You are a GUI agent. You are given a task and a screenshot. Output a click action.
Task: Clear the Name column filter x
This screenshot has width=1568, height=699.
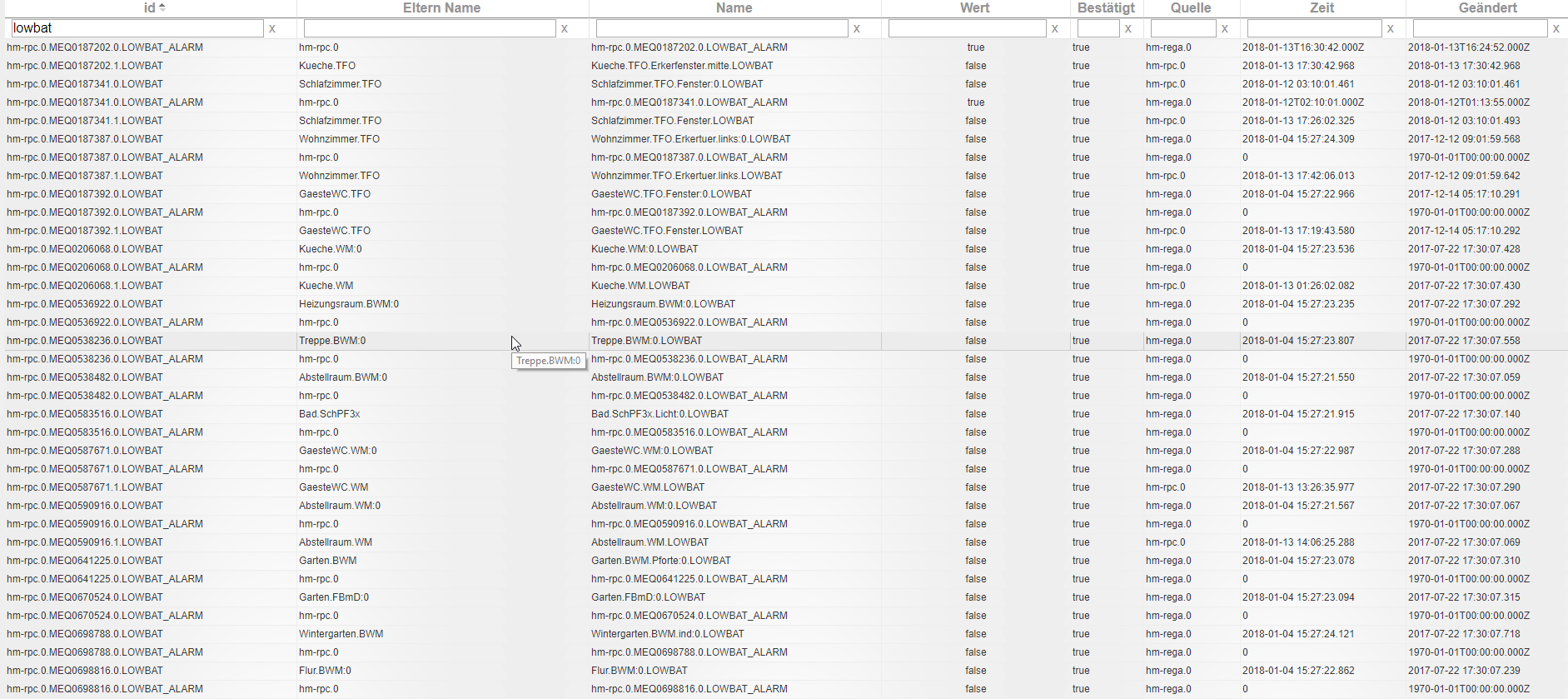(x=857, y=29)
